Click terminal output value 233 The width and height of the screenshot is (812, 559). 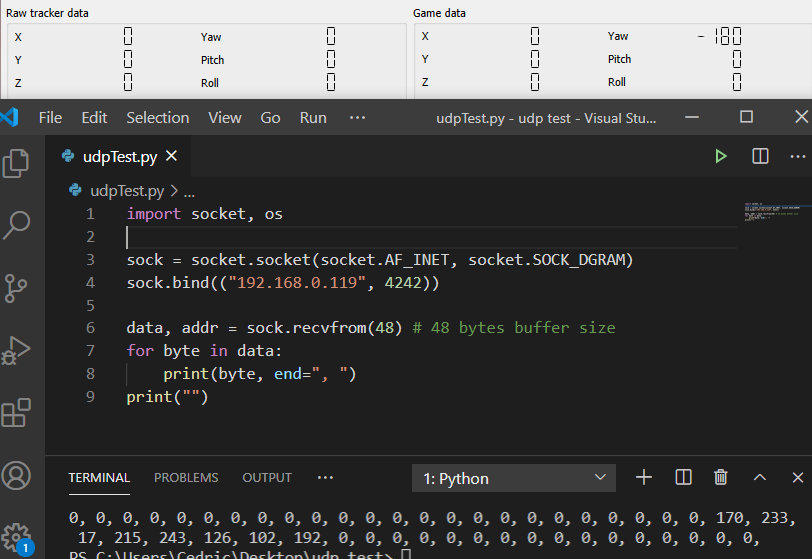775,518
